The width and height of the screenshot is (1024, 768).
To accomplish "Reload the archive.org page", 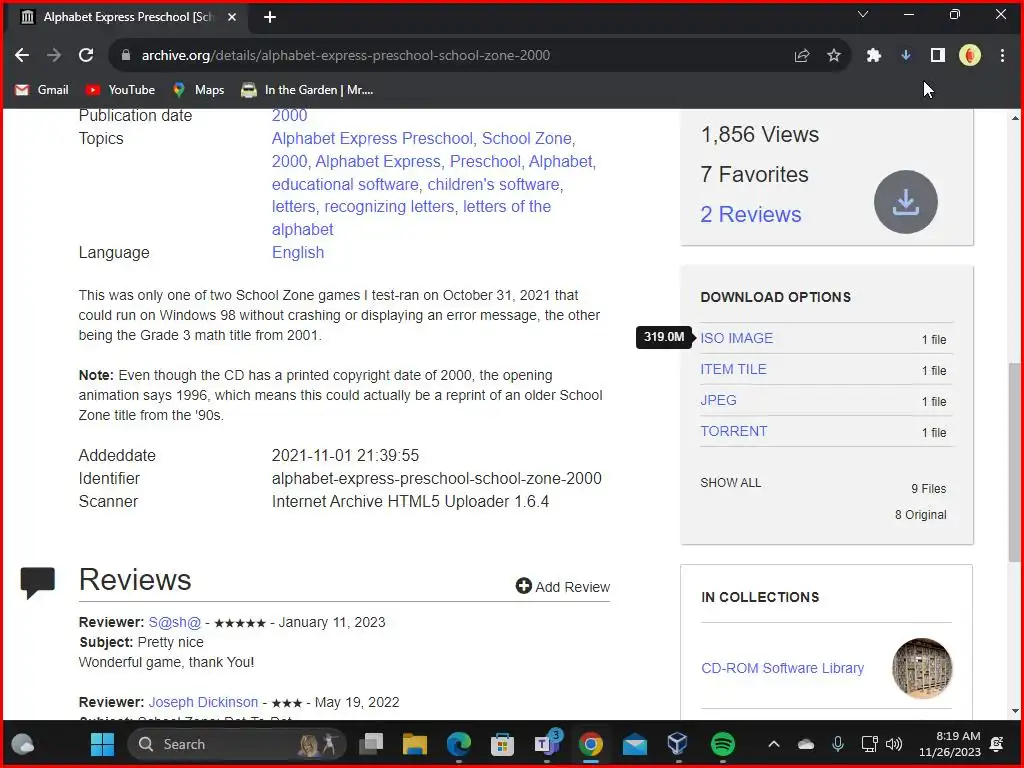I will (x=86, y=56).
